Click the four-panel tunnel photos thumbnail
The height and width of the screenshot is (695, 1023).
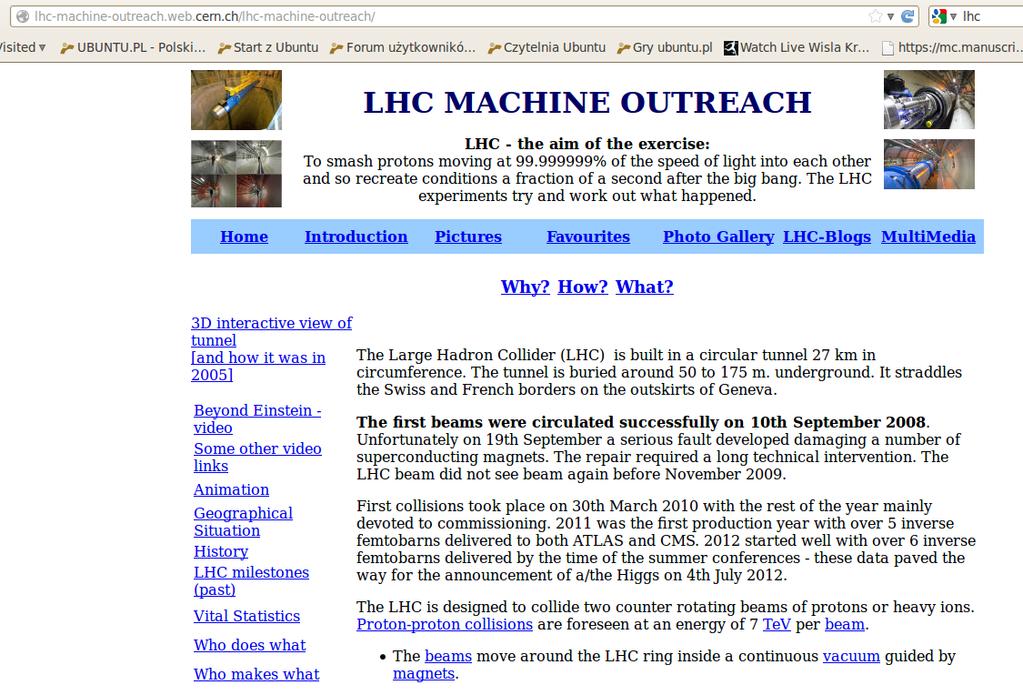coord(236,174)
